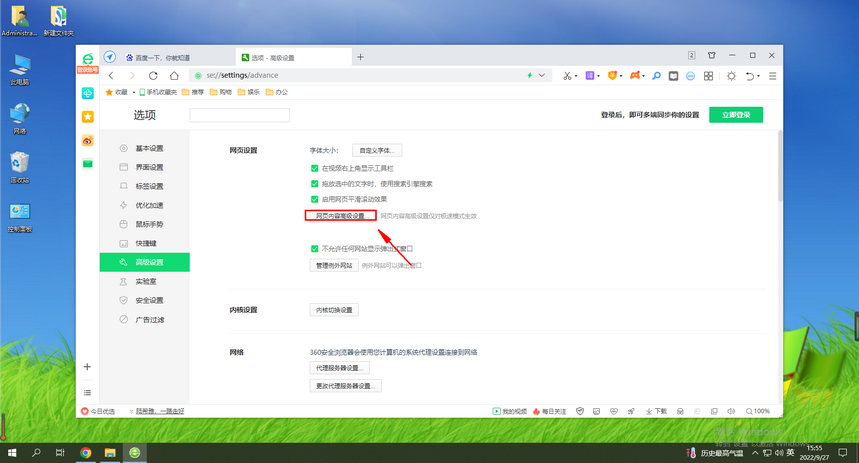Image resolution: width=859 pixels, height=463 pixels.
Task: Go back with the left arrow icon
Action: click(111, 76)
